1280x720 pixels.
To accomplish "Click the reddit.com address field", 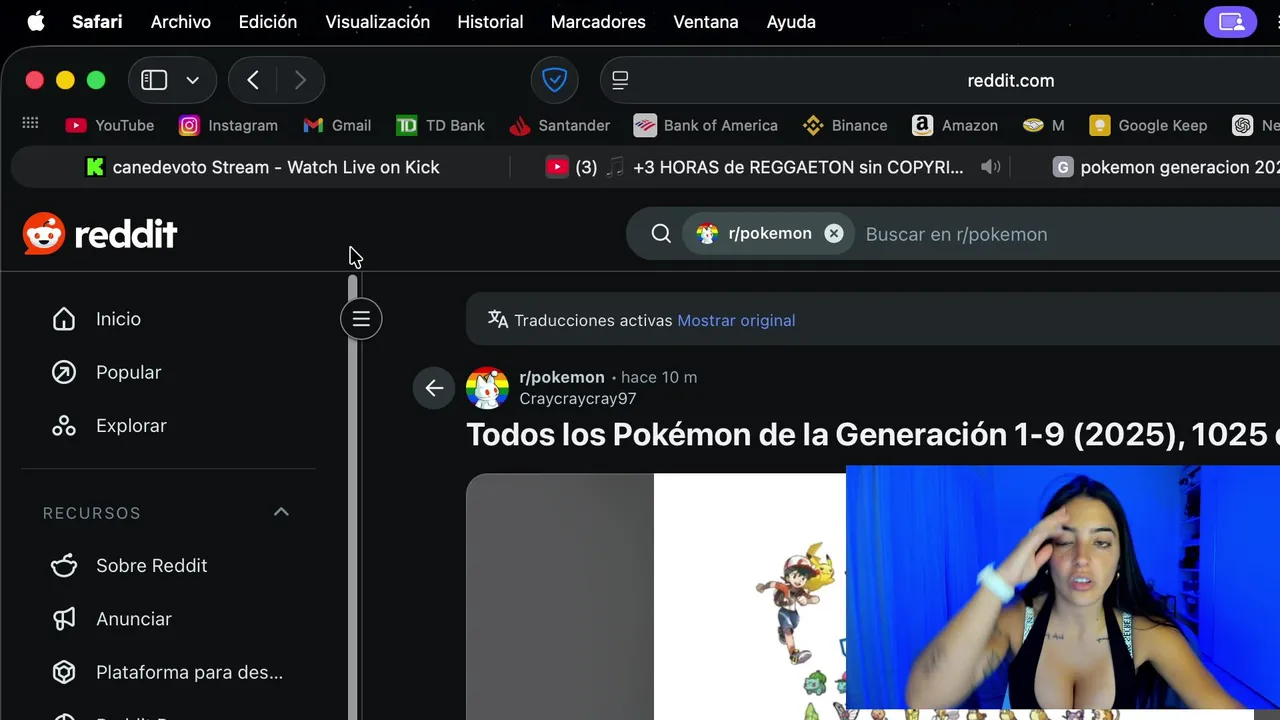I will tap(1011, 81).
